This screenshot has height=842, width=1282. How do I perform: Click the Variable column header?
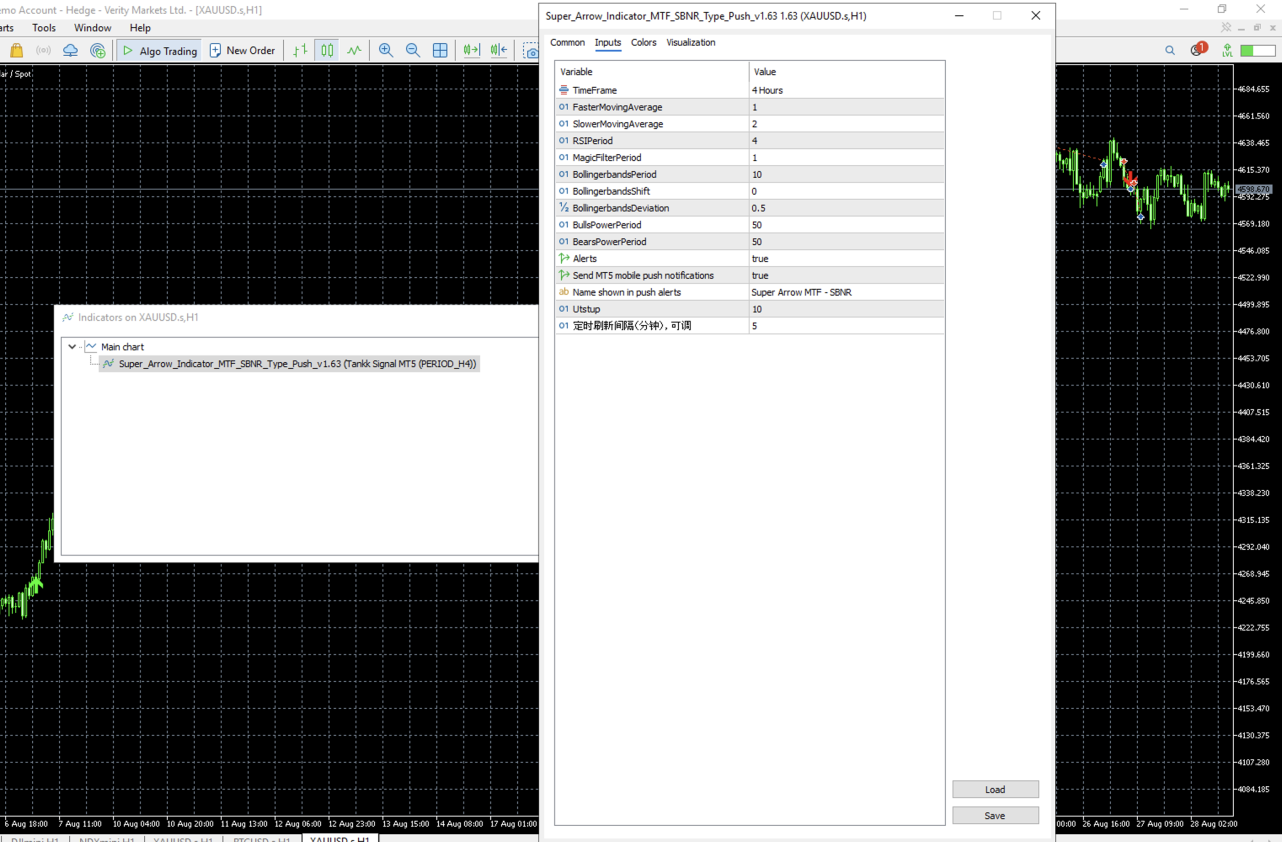click(652, 72)
